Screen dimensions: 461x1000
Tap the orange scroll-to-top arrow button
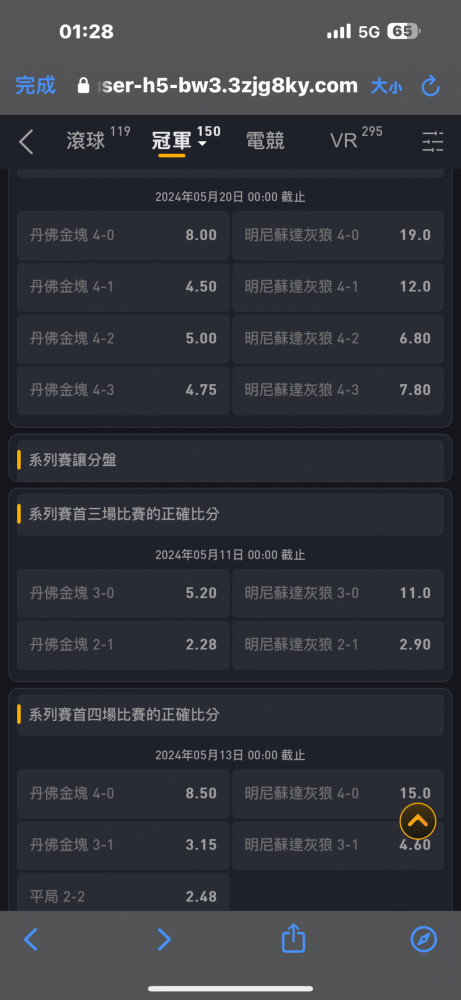coord(418,820)
